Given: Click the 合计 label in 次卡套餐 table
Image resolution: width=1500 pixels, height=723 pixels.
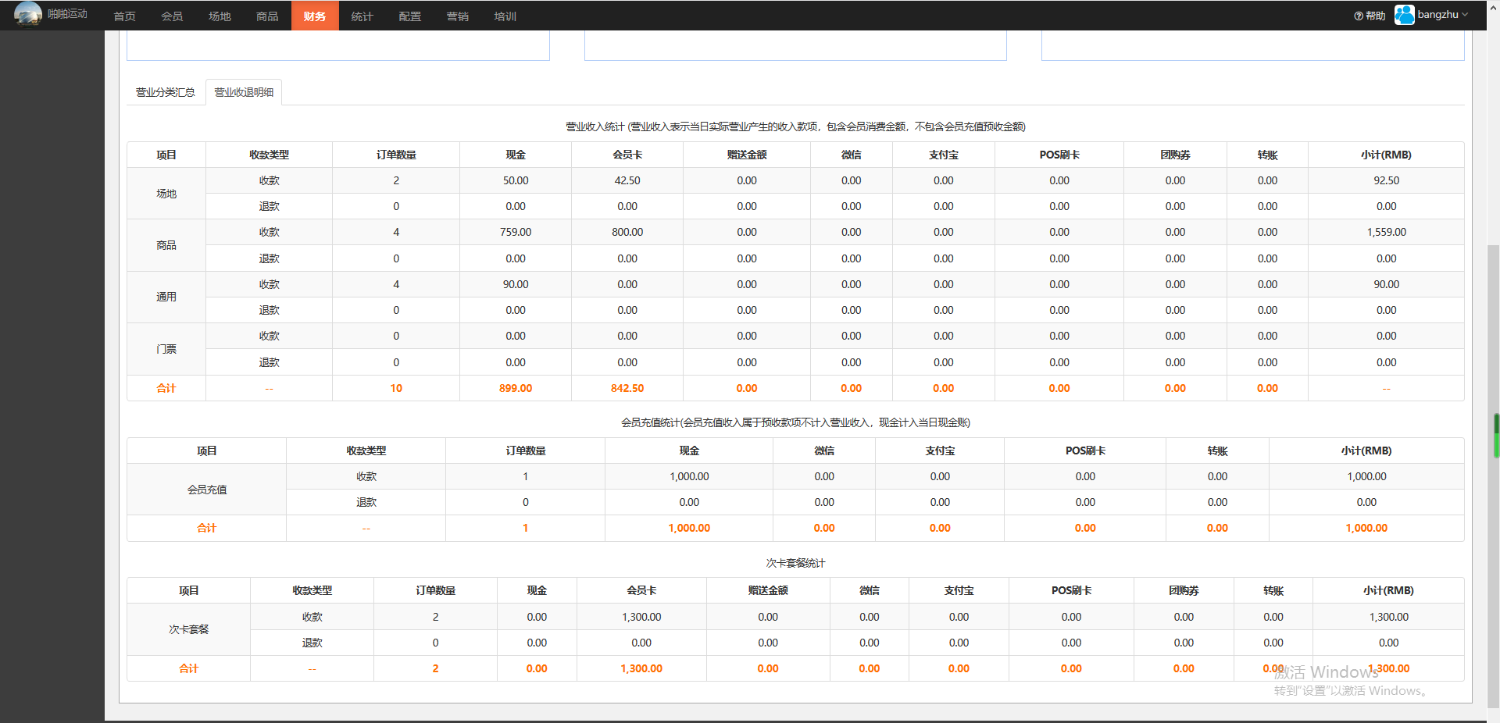Looking at the screenshot, I should click(188, 668).
